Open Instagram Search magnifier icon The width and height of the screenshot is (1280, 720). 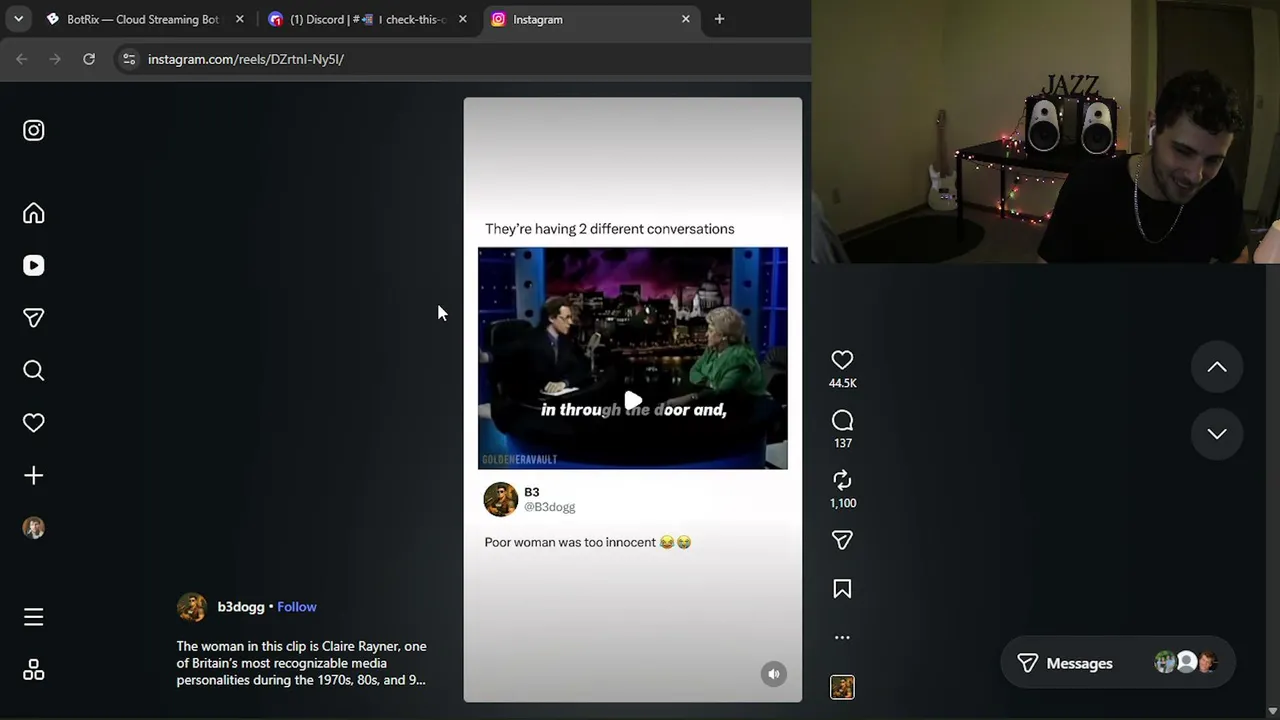click(34, 371)
